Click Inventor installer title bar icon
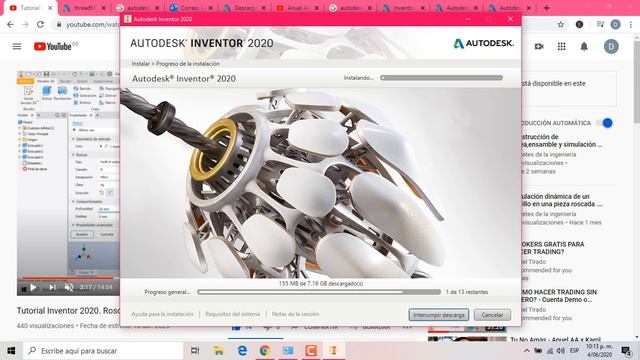This screenshot has height=360, width=640. click(127, 19)
